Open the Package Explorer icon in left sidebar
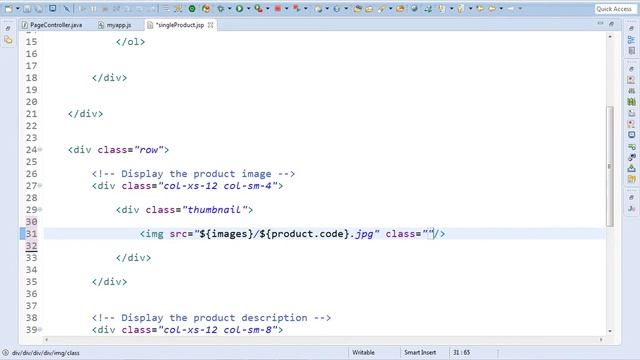 (x=9, y=40)
